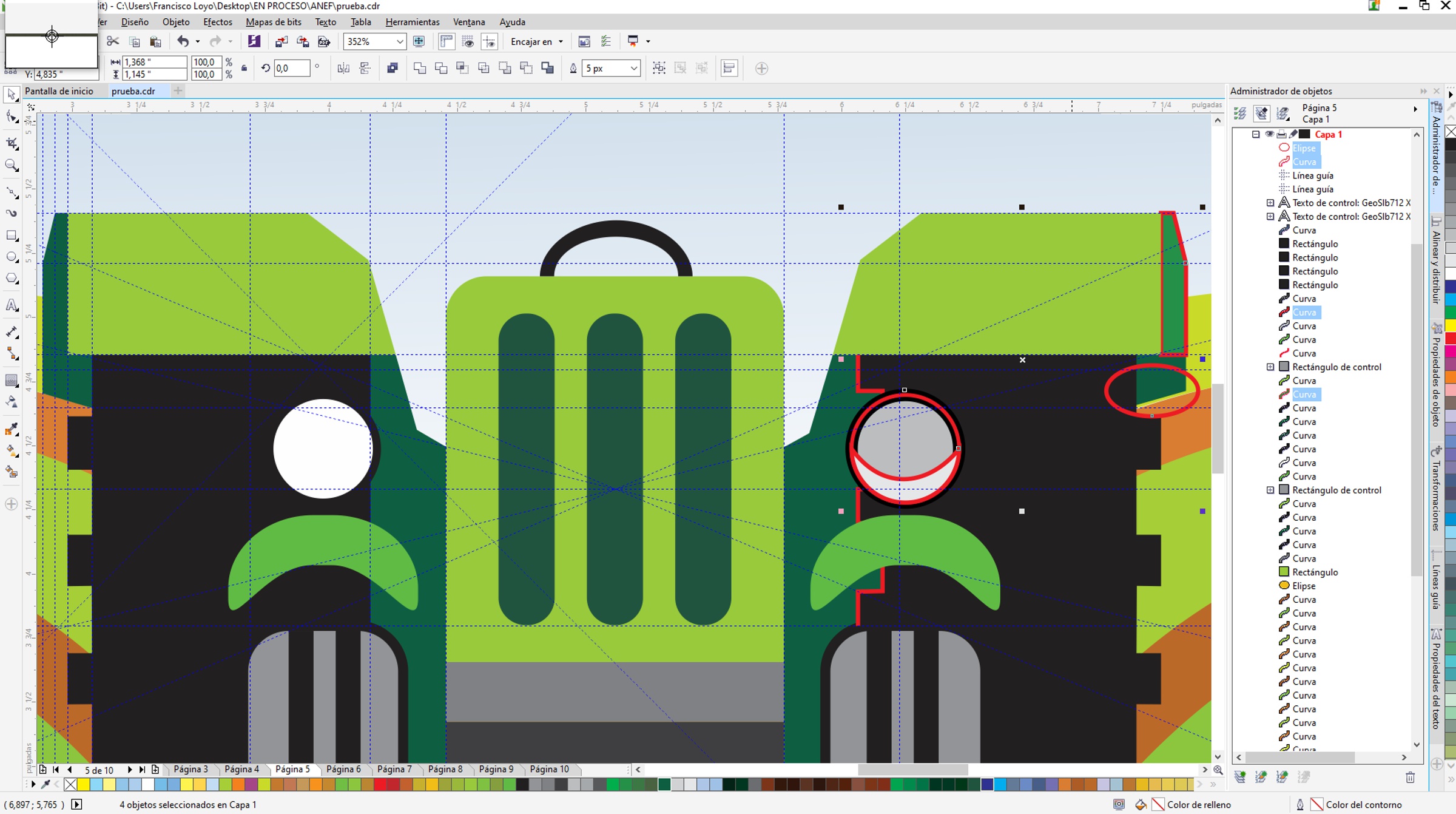The image size is (1456, 814).
Task: Select the Ellipse tool in the toolbox
Action: 11,257
